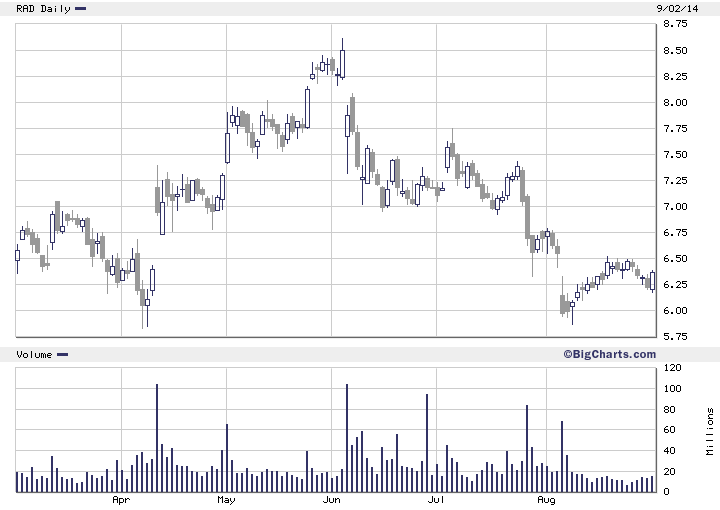Click the last candlestick at chart's right edge

[652, 281]
